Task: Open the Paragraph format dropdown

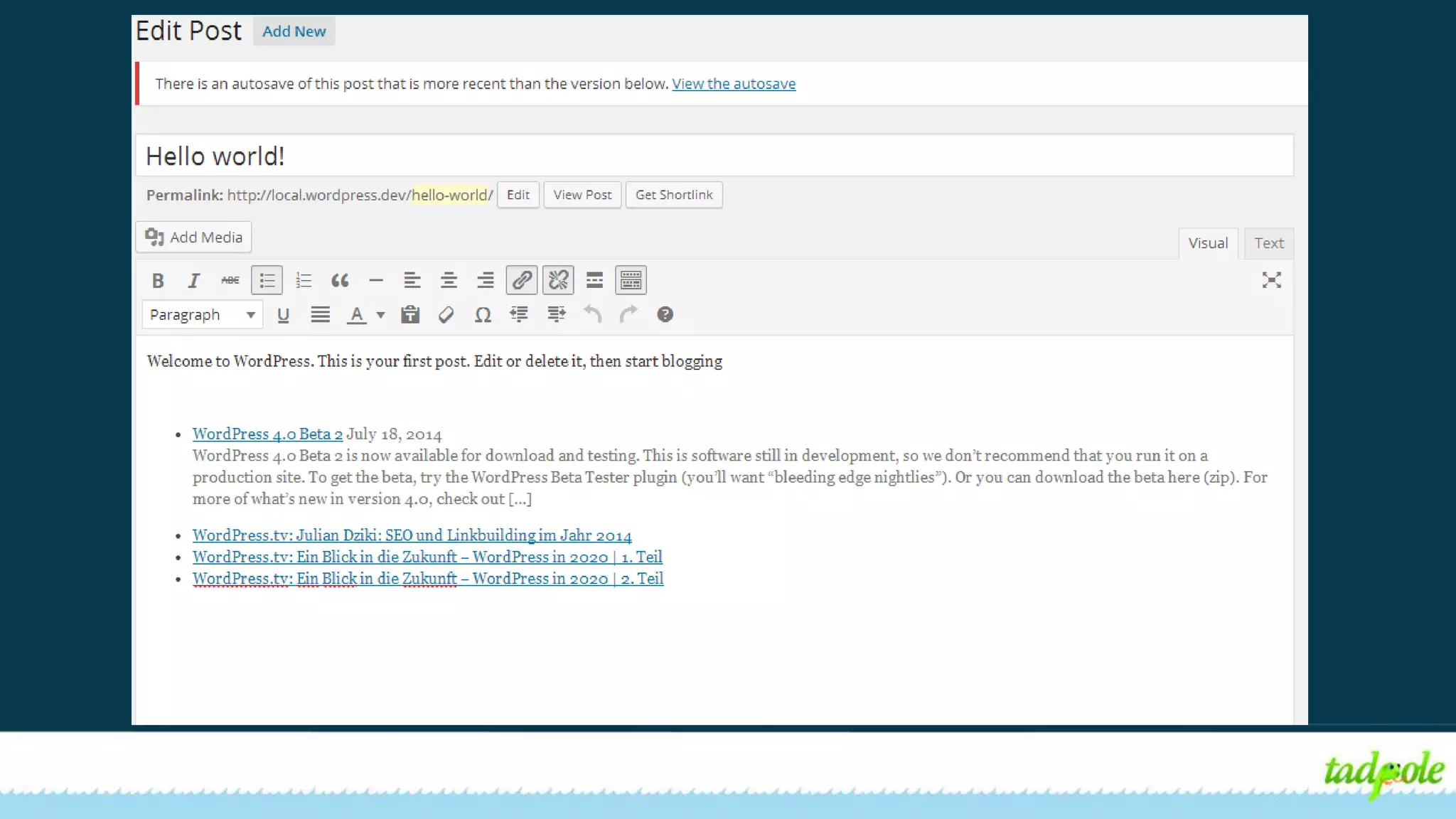Action: [x=202, y=315]
